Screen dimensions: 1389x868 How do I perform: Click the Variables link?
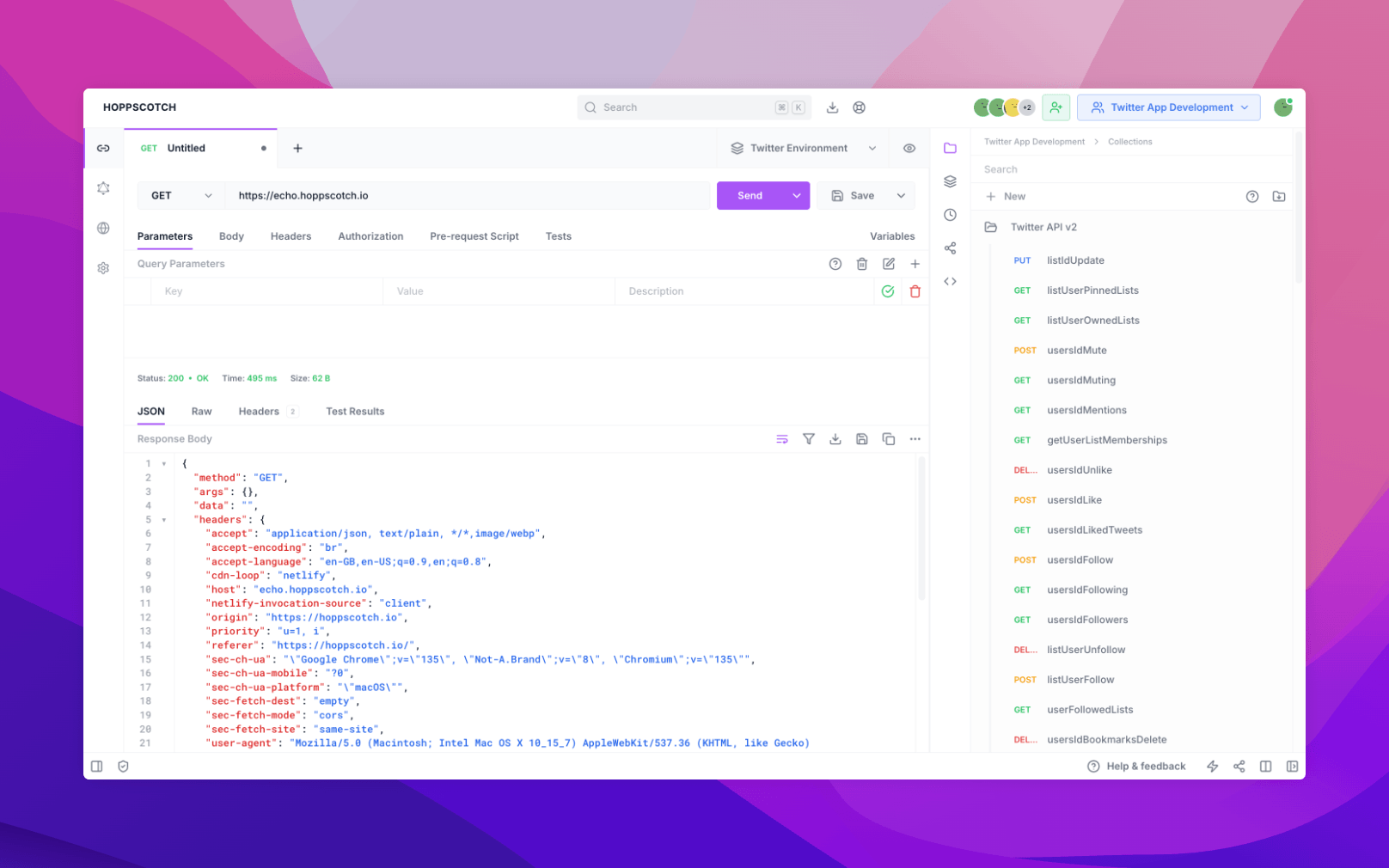coord(892,236)
